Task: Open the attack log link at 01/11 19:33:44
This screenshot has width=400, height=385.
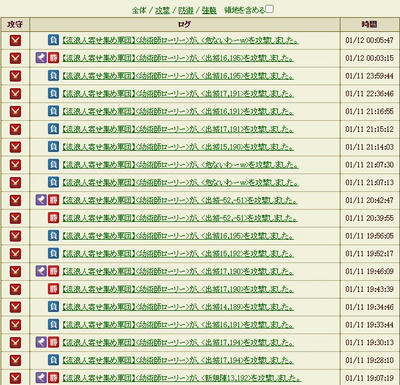Action: coord(178,325)
